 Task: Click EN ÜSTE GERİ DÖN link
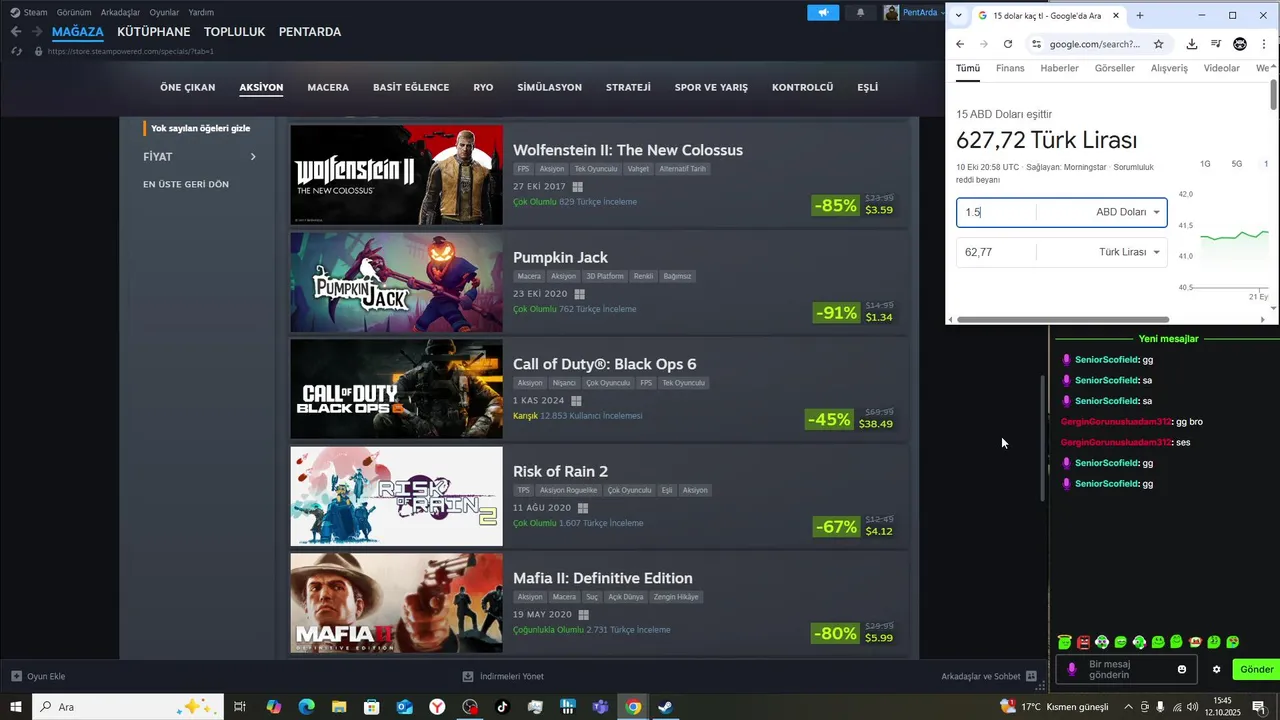186,185
